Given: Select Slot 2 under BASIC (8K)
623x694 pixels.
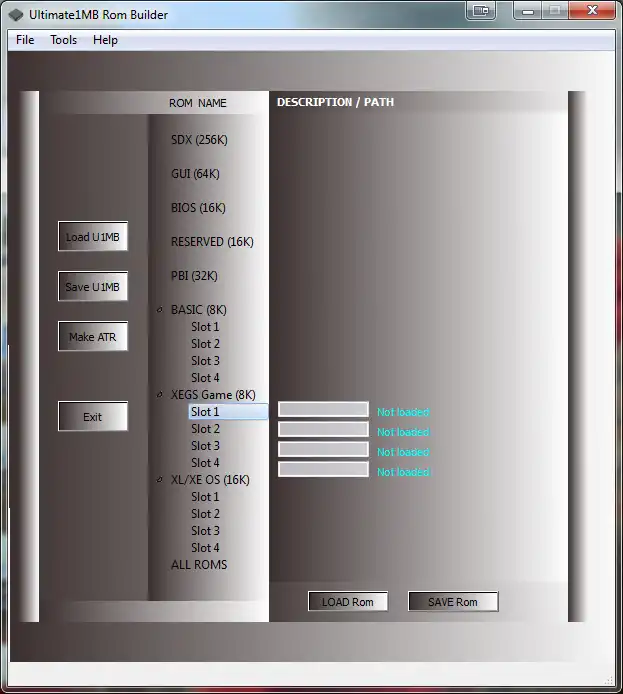Looking at the screenshot, I should (205, 343).
